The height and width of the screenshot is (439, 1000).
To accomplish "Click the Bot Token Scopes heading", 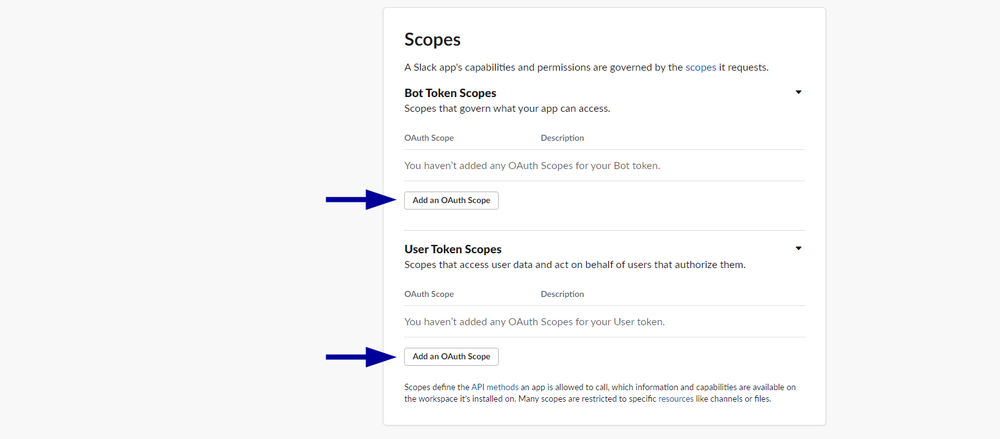I will click(450, 93).
